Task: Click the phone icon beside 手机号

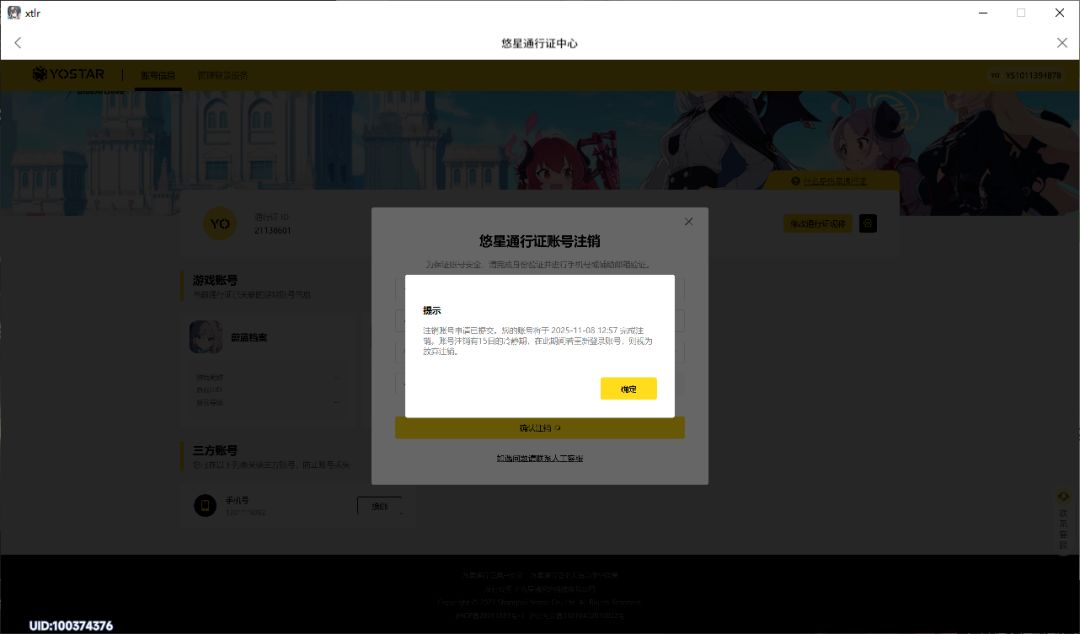Action: click(205, 506)
